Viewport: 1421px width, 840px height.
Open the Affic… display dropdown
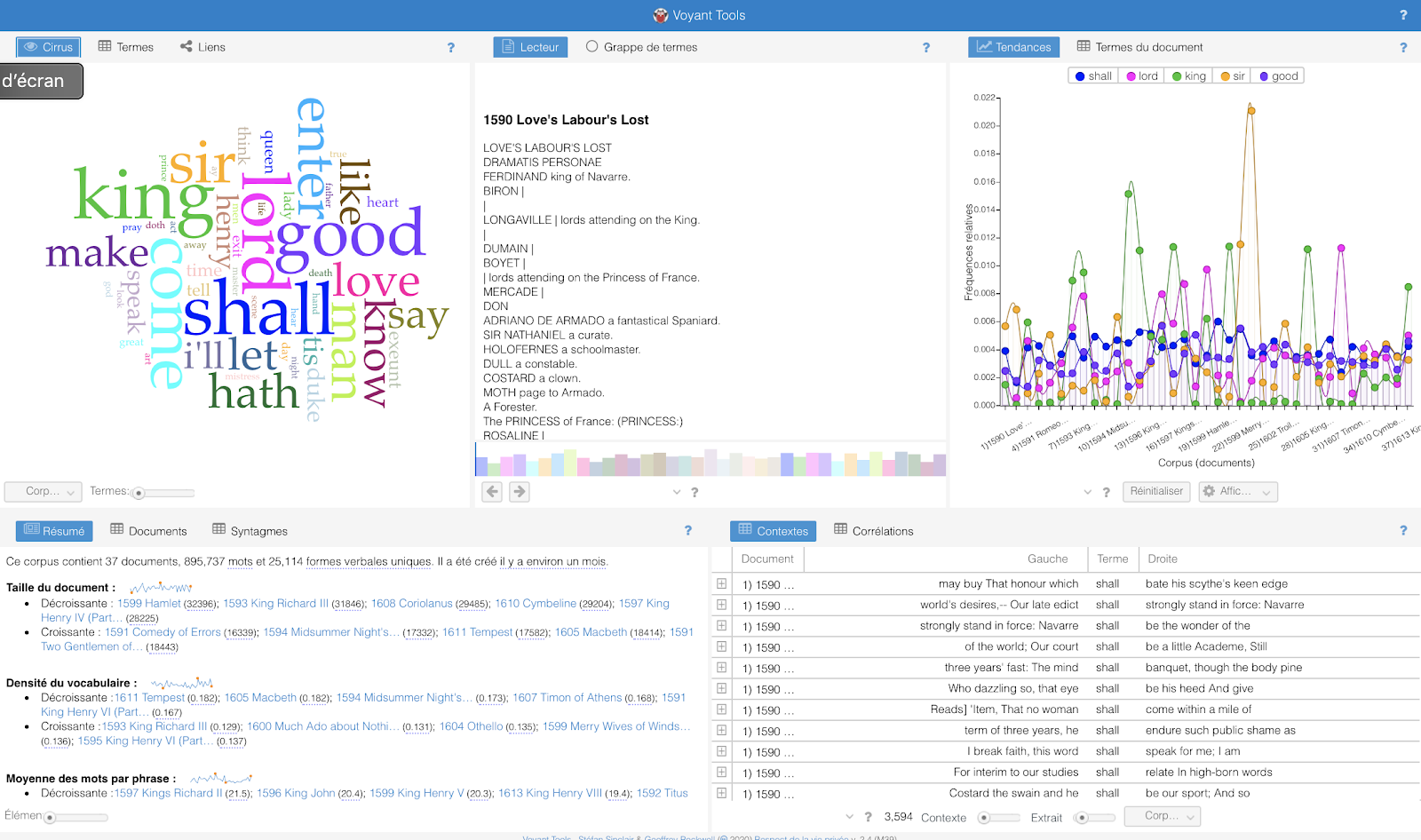pyautogui.click(x=1239, y=491)
